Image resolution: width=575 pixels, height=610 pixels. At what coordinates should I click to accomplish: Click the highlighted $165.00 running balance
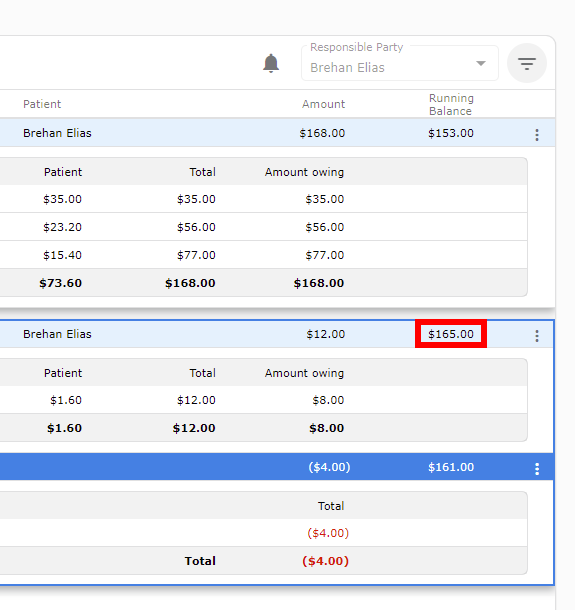[451, 334]
